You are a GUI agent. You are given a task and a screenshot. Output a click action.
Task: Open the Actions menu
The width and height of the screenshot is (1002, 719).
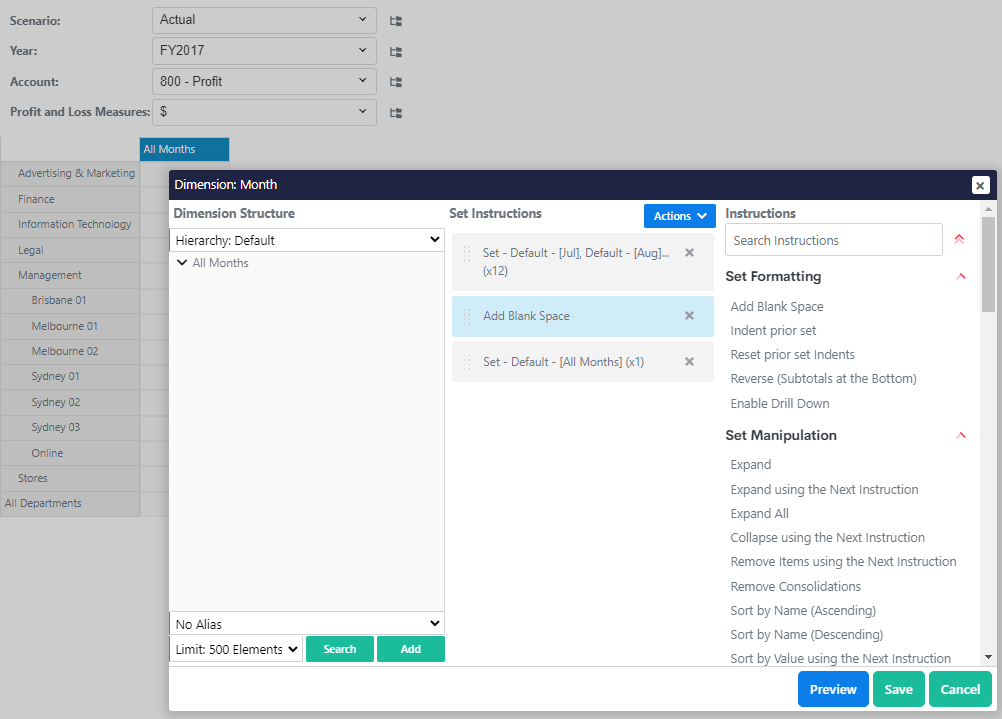coord(680,216)
